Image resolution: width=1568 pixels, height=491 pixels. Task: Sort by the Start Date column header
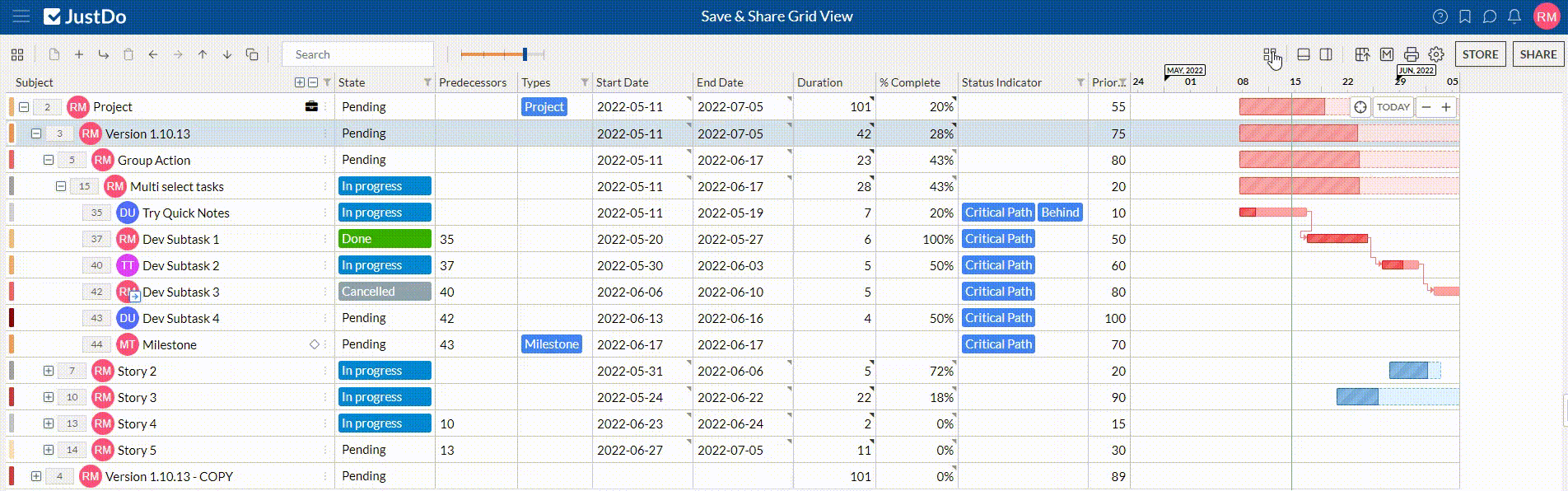[x=622, y=82]
